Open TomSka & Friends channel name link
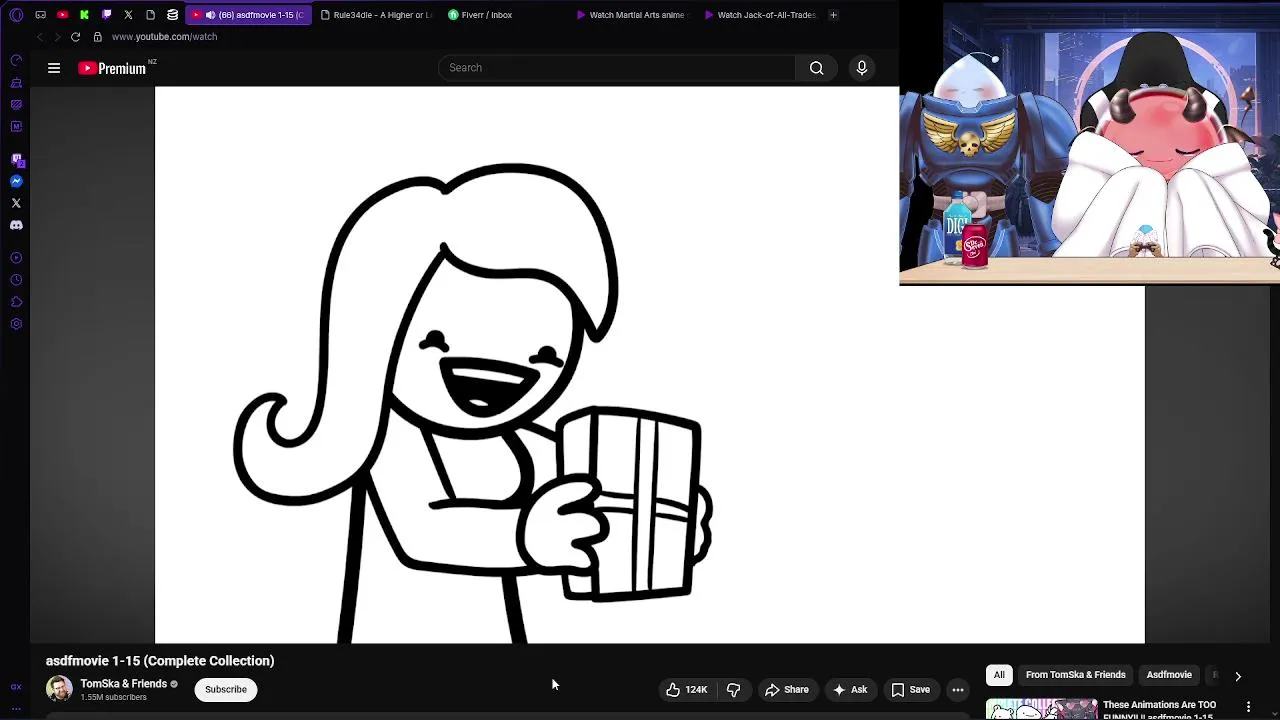 124,684
